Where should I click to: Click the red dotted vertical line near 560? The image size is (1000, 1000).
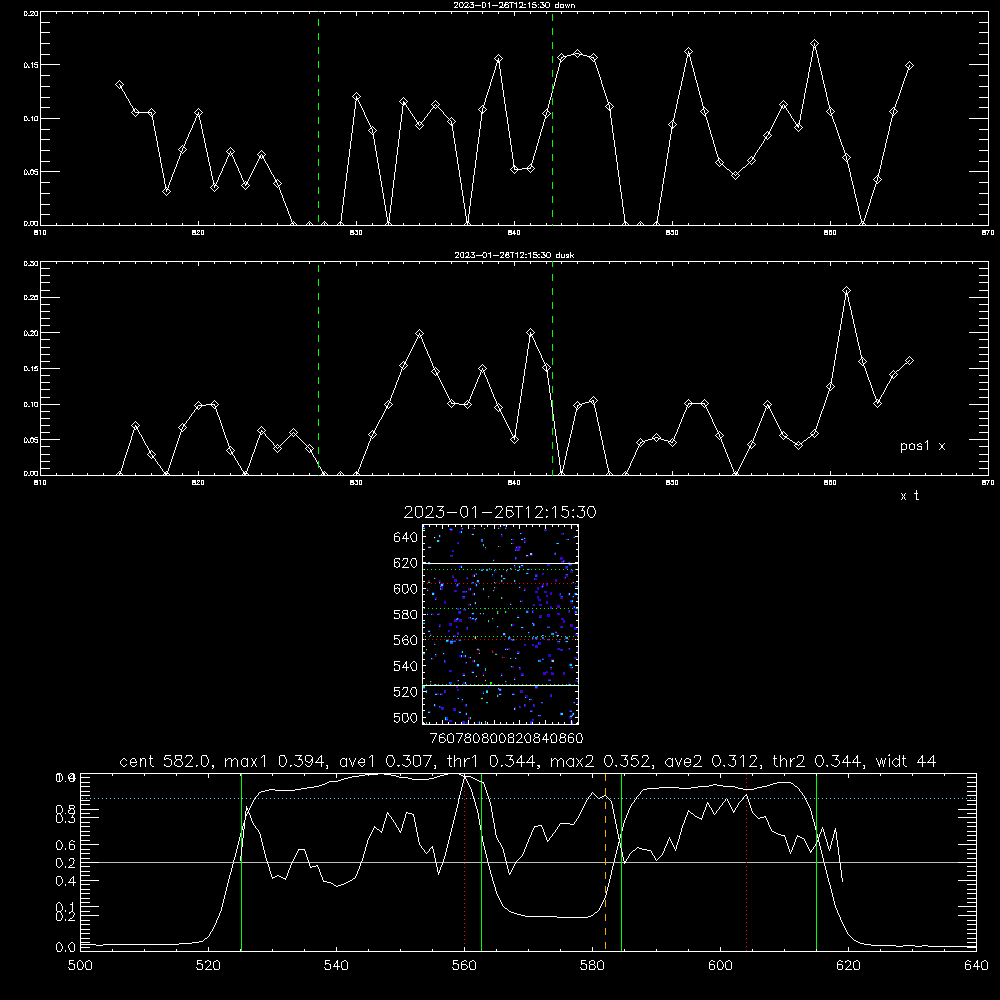pos(464,862)
